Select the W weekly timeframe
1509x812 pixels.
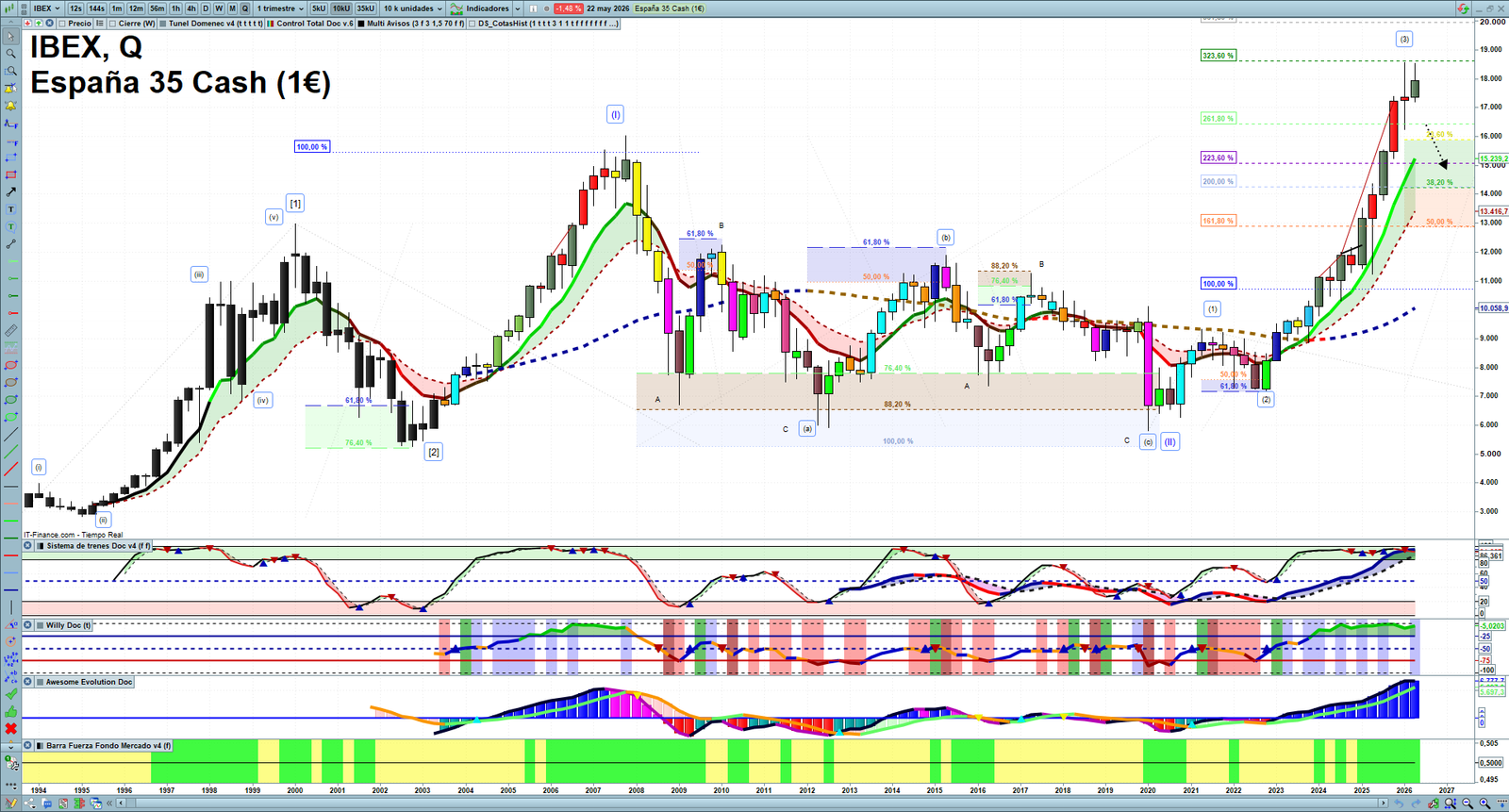(x=219, y=8)
